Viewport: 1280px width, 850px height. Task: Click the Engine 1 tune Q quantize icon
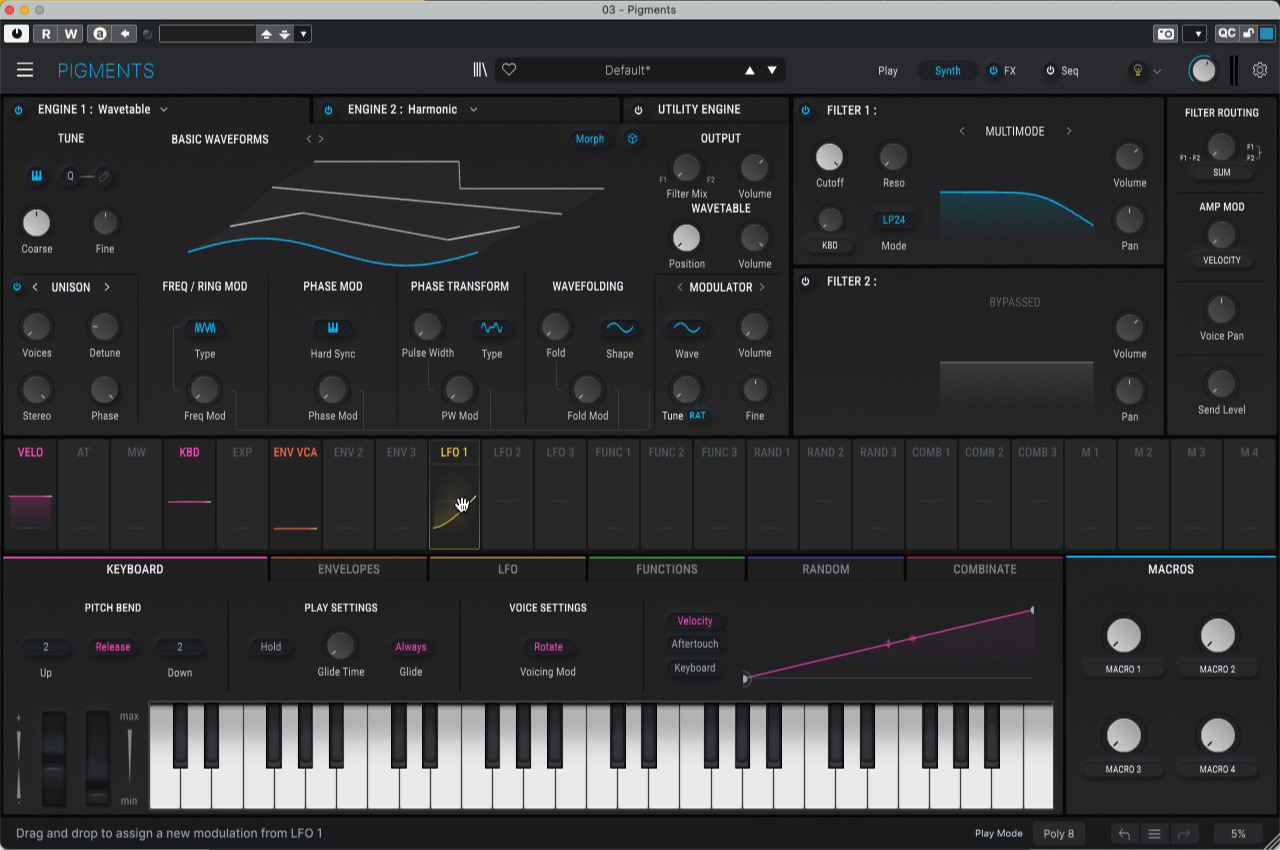(x=70, y=176)
